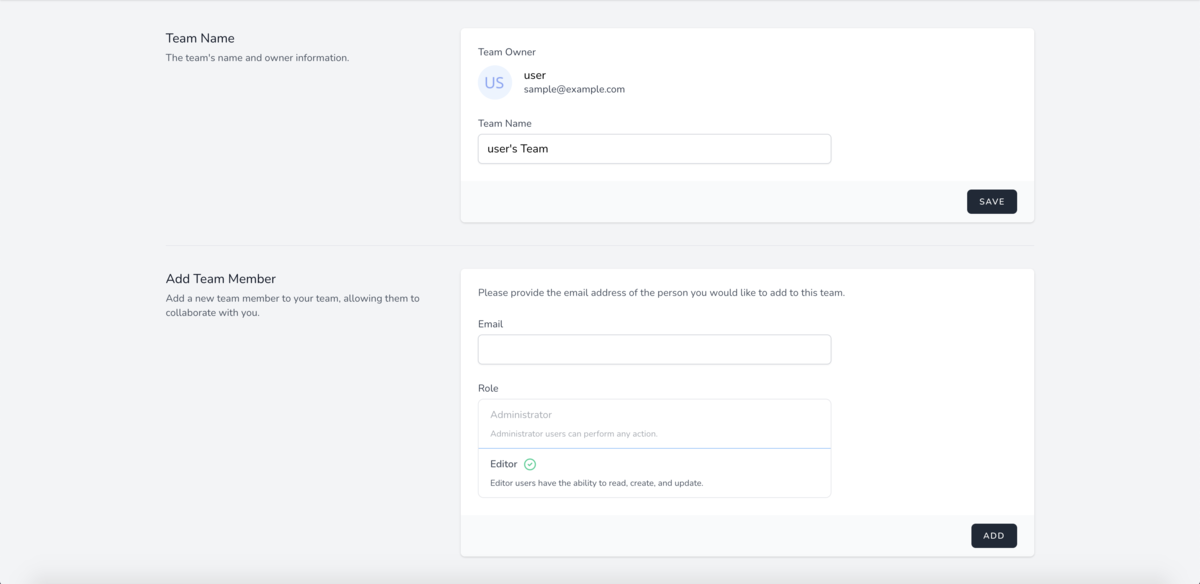Click the 'Team Owner' label
The image size is (1200, 584).
pyautogui.click(x=507, y=52)
